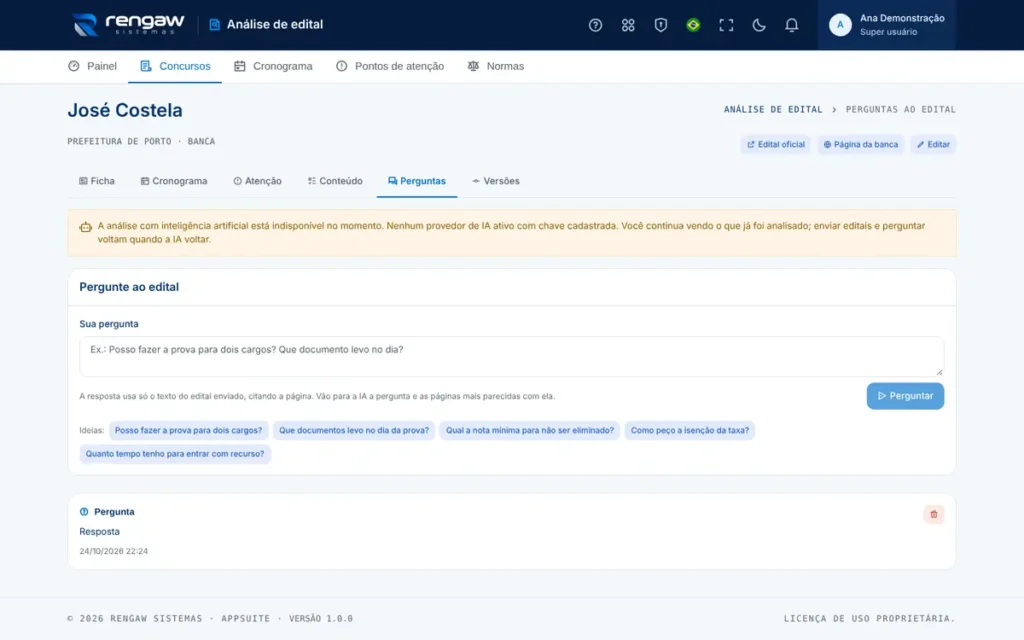Click the José Costela heading
1024x640 pixels.
pos(125,110)
